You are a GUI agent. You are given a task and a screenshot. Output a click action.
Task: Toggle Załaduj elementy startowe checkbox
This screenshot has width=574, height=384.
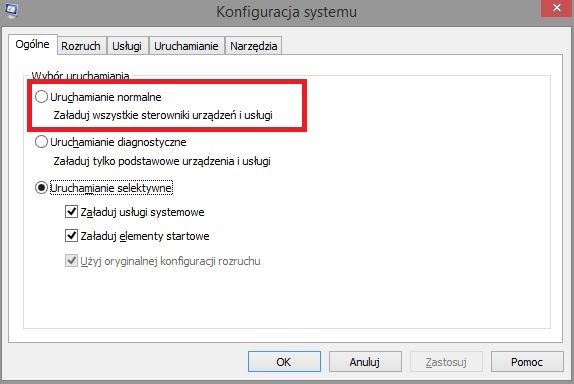coord(71,235)
